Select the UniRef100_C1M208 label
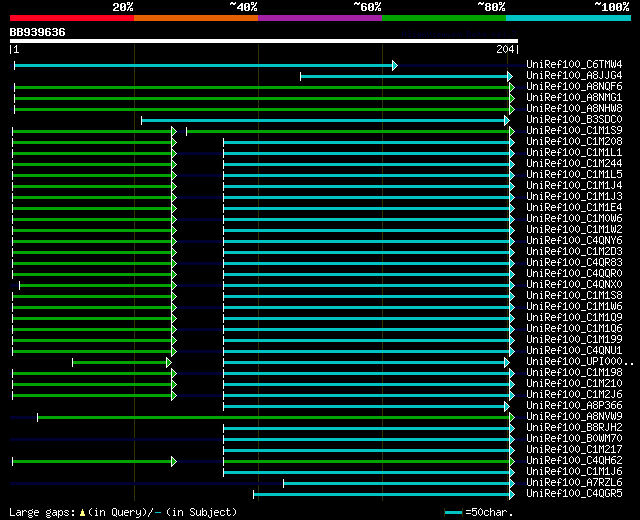This screenshot has width=640, height=520. pos(574,141)
